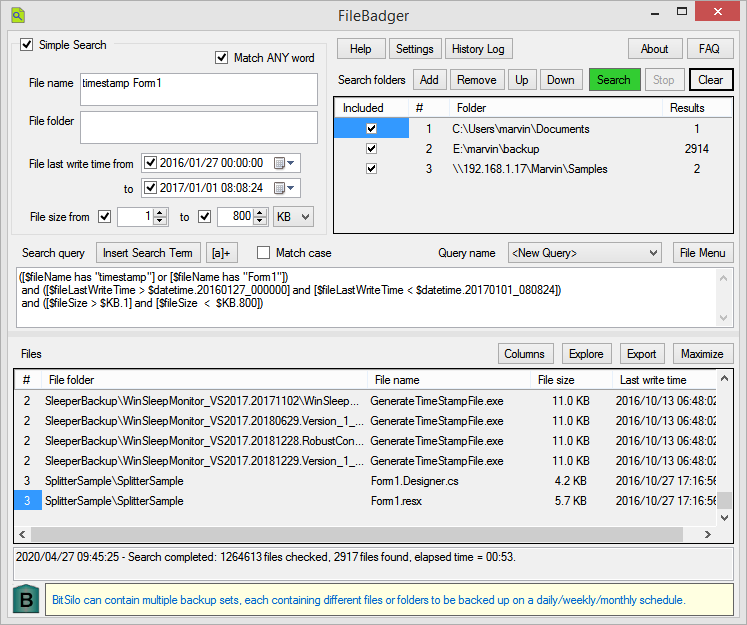
Task: Open the Columns chooser
Action: coord(525,354)
